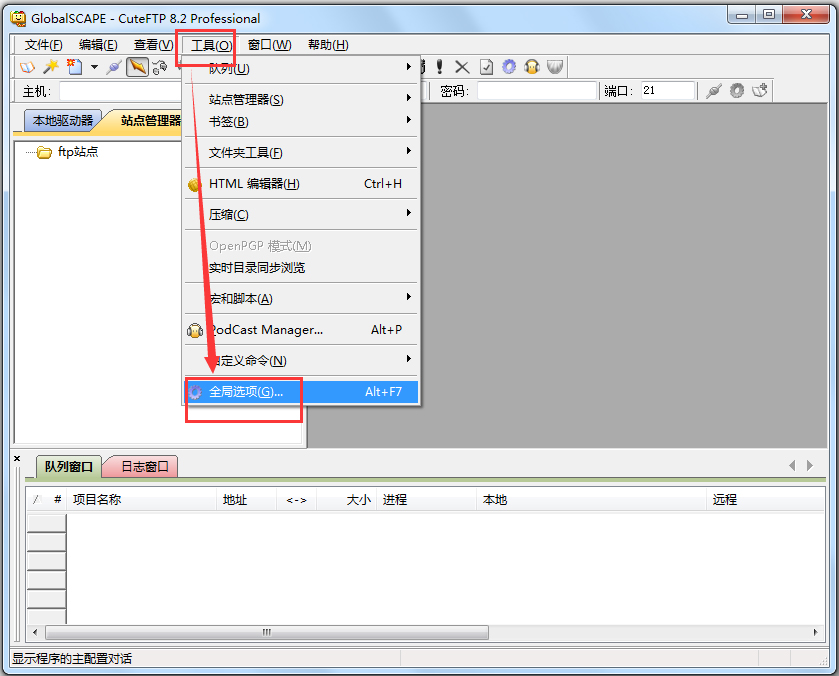
Task: Click the connect plug icon beside port field
Action: [x=713, y=91]
